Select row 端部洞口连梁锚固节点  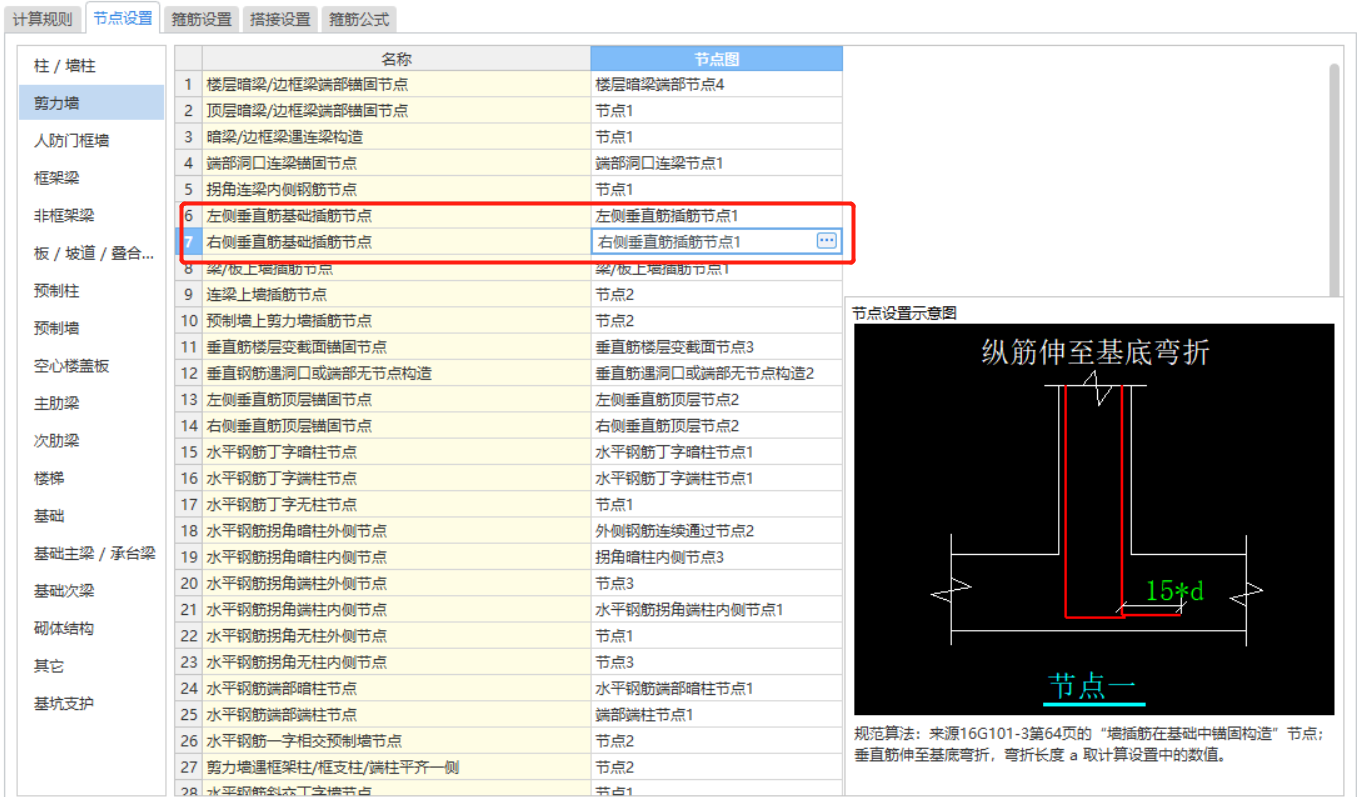(396, 163)
